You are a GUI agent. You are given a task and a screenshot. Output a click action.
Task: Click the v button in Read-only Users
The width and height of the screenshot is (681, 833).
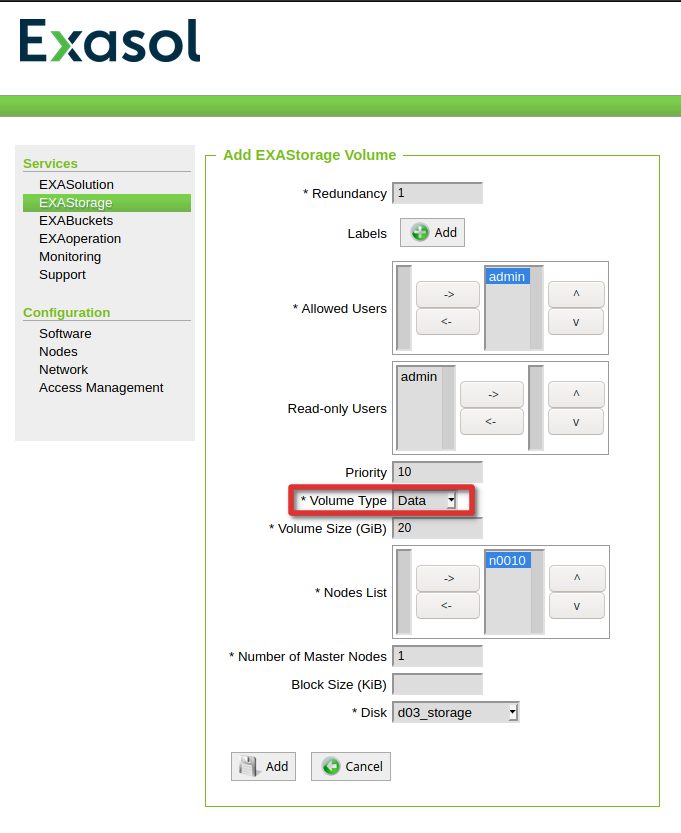[576, 421]
